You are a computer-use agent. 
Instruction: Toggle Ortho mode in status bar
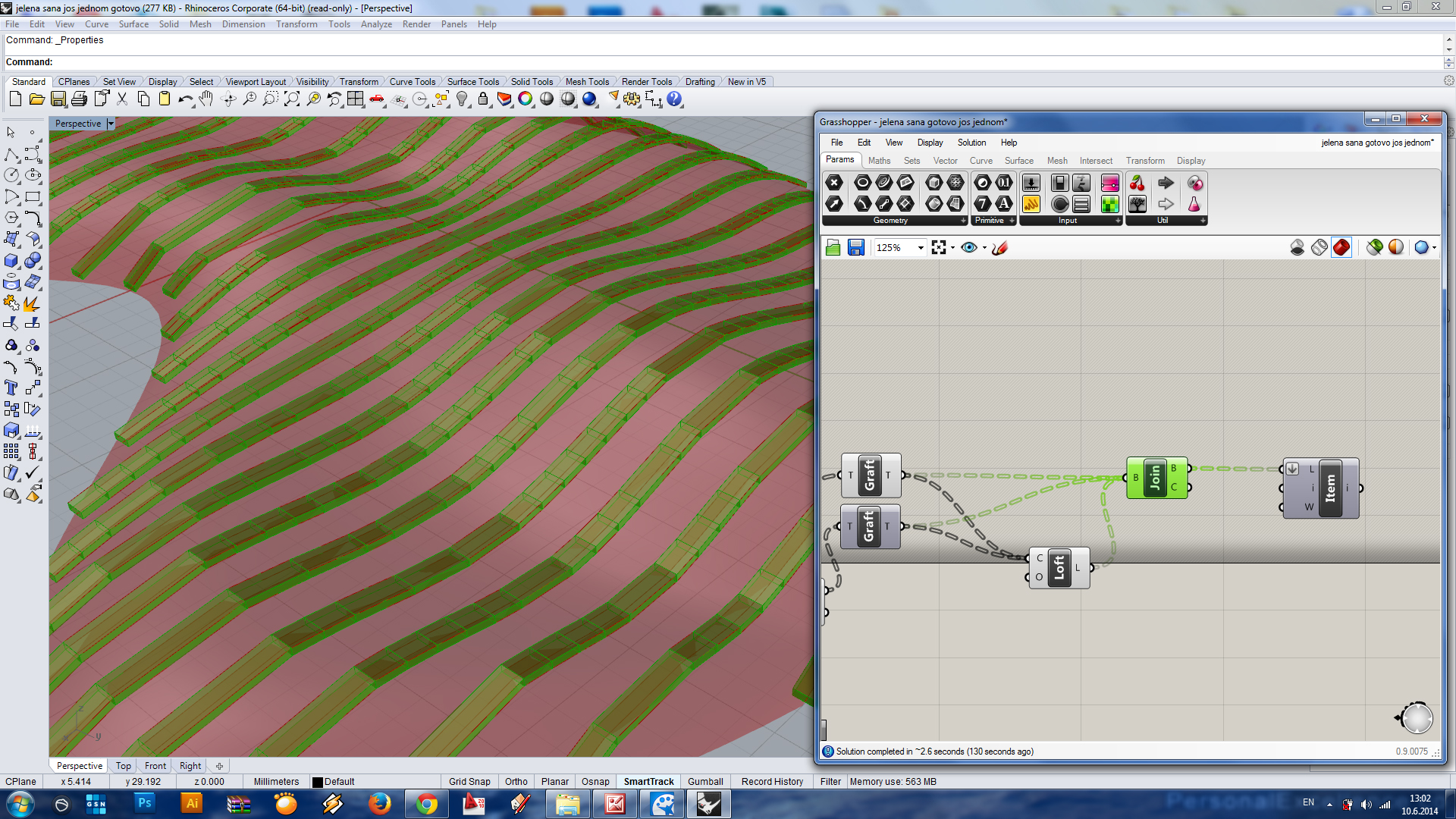tap(516, 782)
